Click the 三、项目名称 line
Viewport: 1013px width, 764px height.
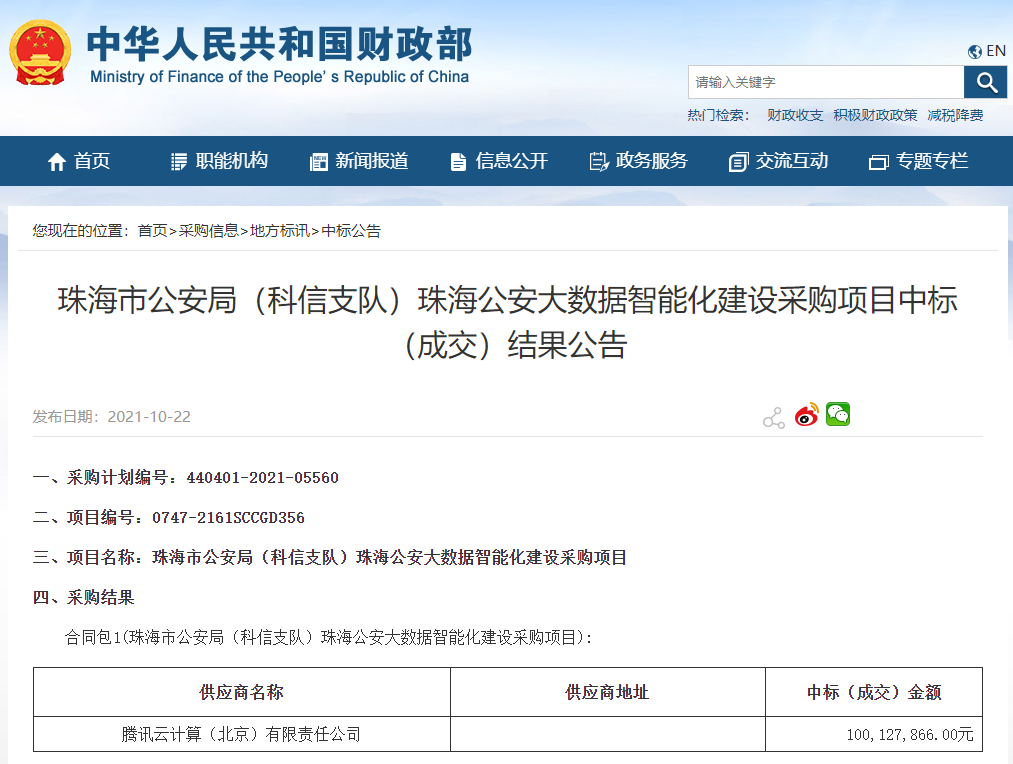coord(330,557)
